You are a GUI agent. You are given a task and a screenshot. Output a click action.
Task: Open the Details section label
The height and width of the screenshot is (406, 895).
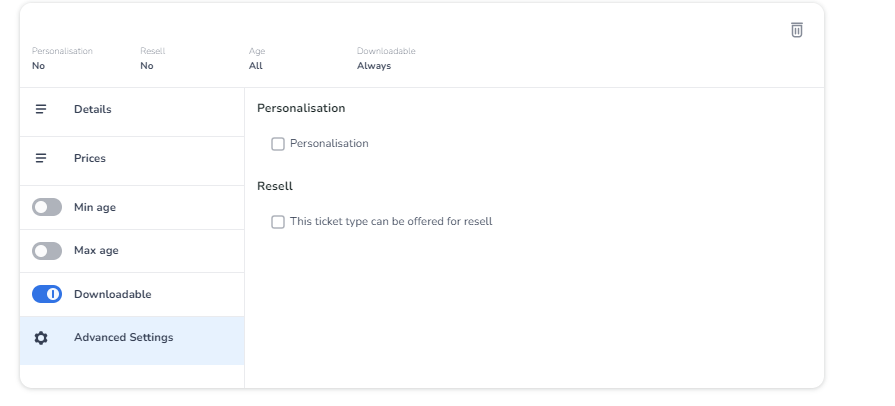pos(93,109)
